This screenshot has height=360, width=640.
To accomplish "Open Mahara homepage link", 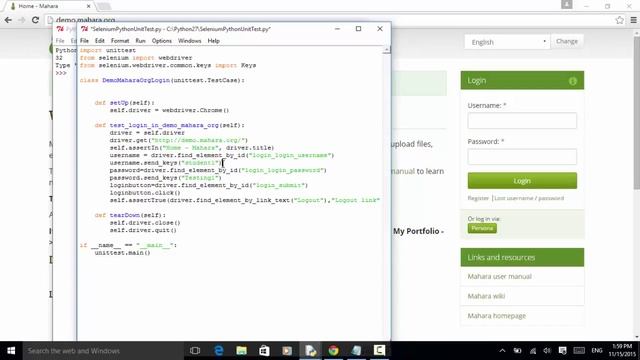I will click(x=496, y=316).
